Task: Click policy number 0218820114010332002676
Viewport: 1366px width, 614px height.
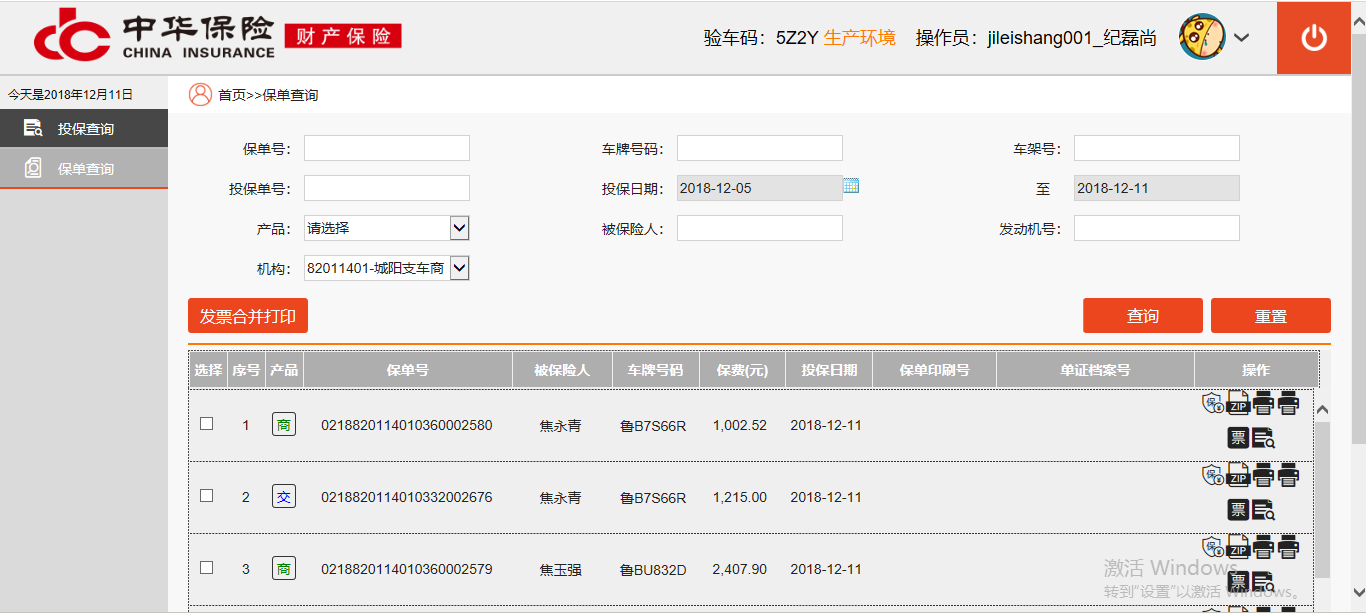Action: (x=407, y=497)
